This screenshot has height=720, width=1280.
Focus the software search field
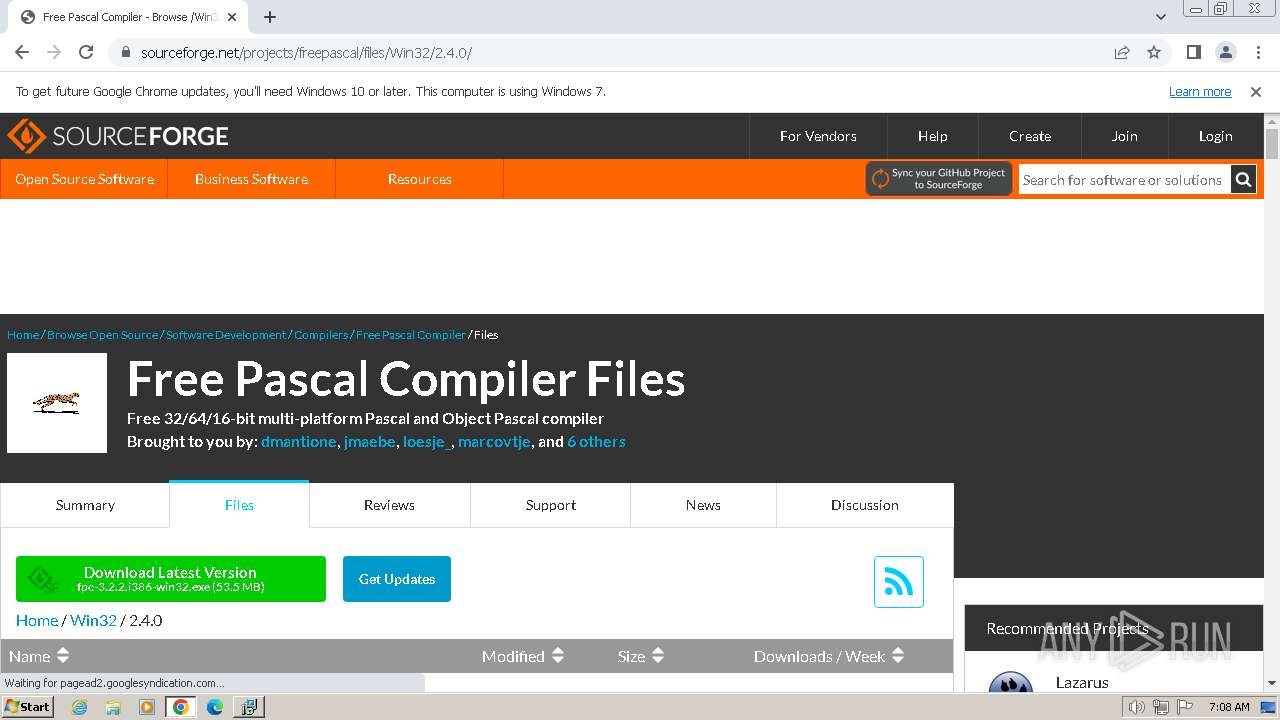point(1124,180)
